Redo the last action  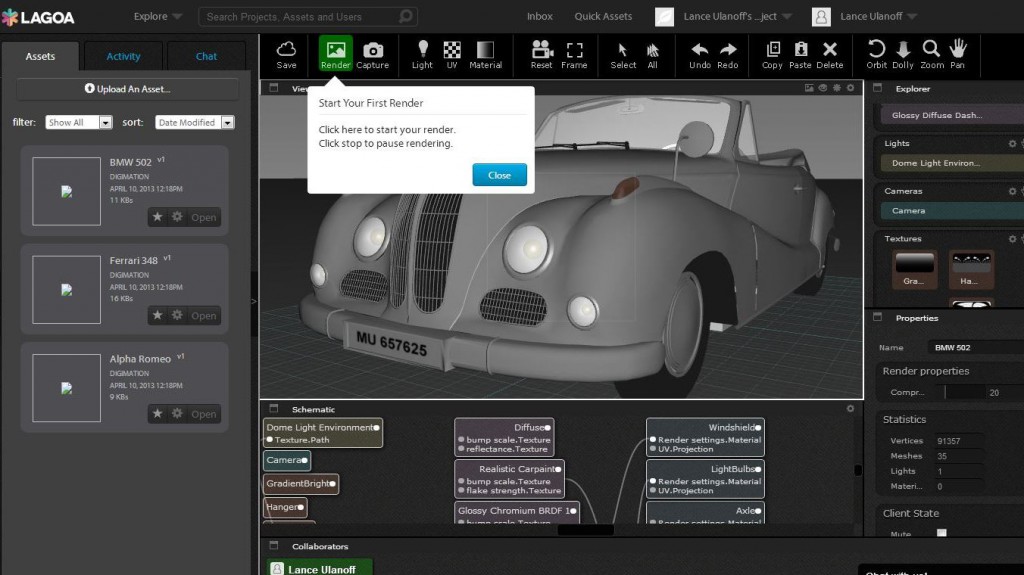728,54
